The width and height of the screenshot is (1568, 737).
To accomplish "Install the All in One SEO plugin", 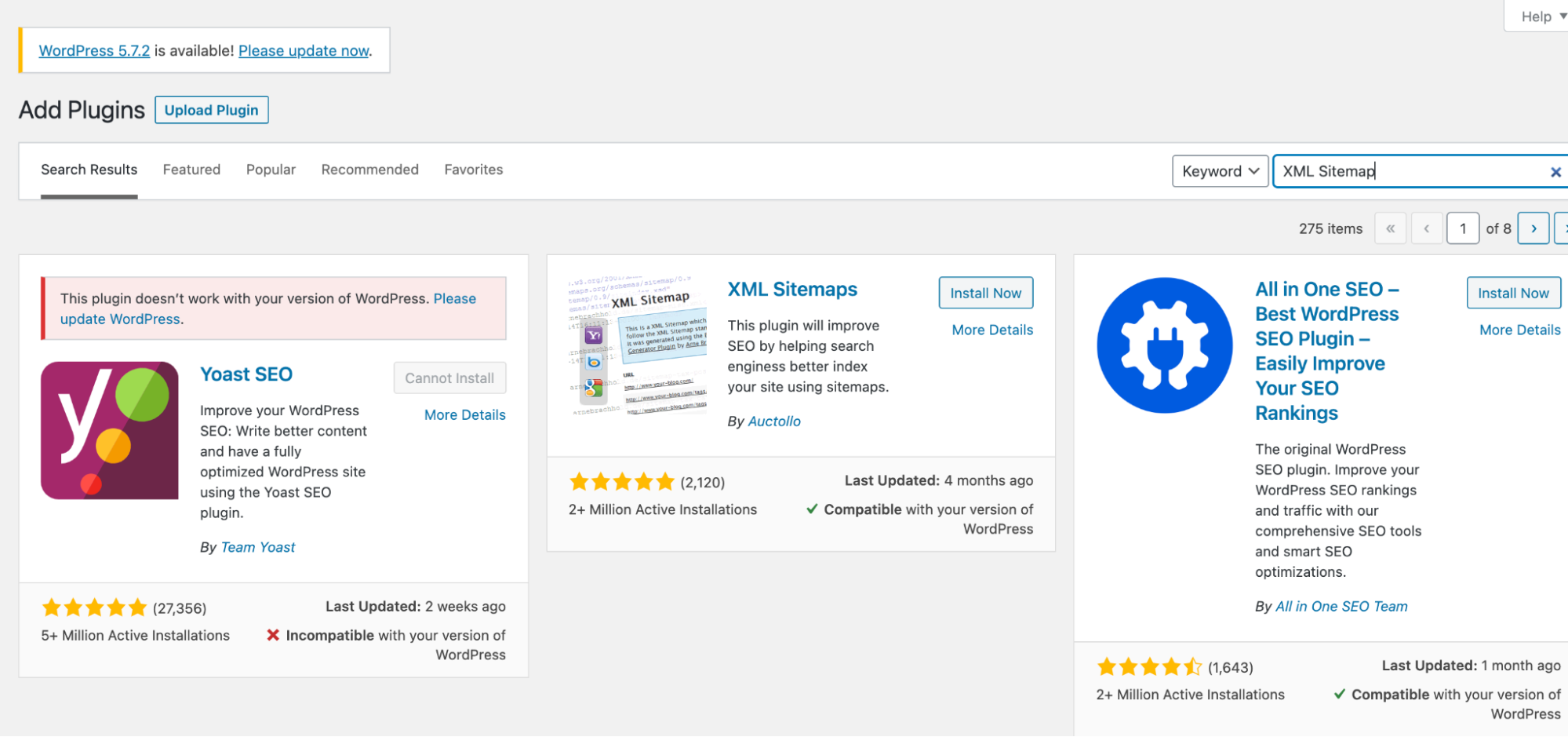I will [1513, 293].
